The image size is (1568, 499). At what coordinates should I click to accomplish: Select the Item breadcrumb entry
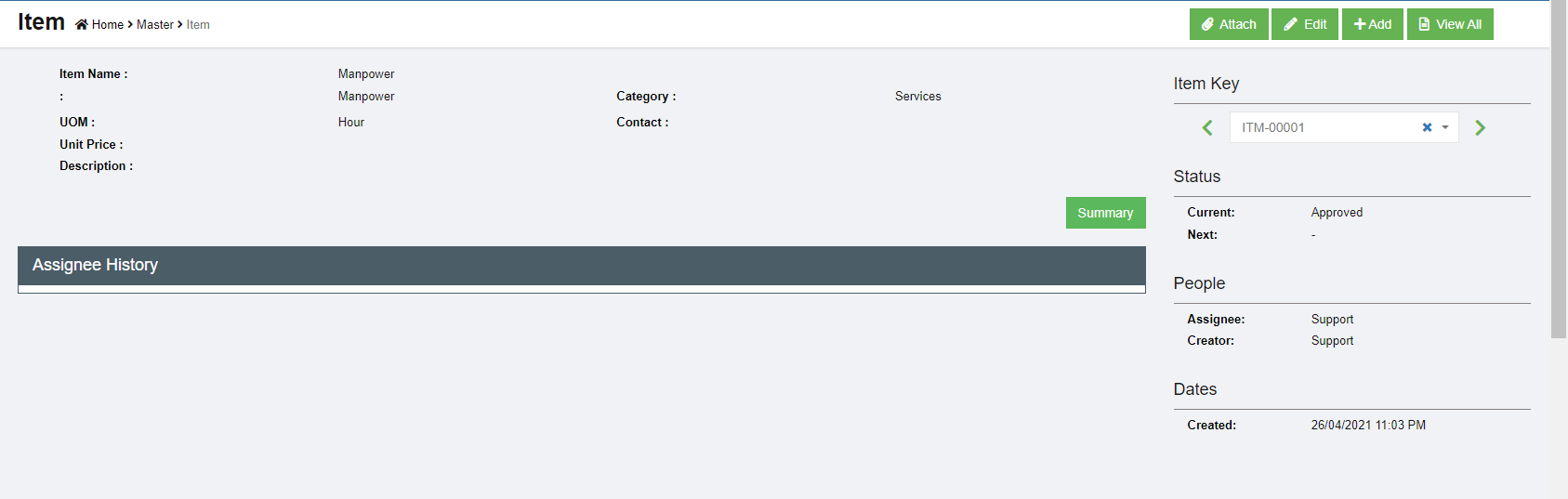click(198, 25)
